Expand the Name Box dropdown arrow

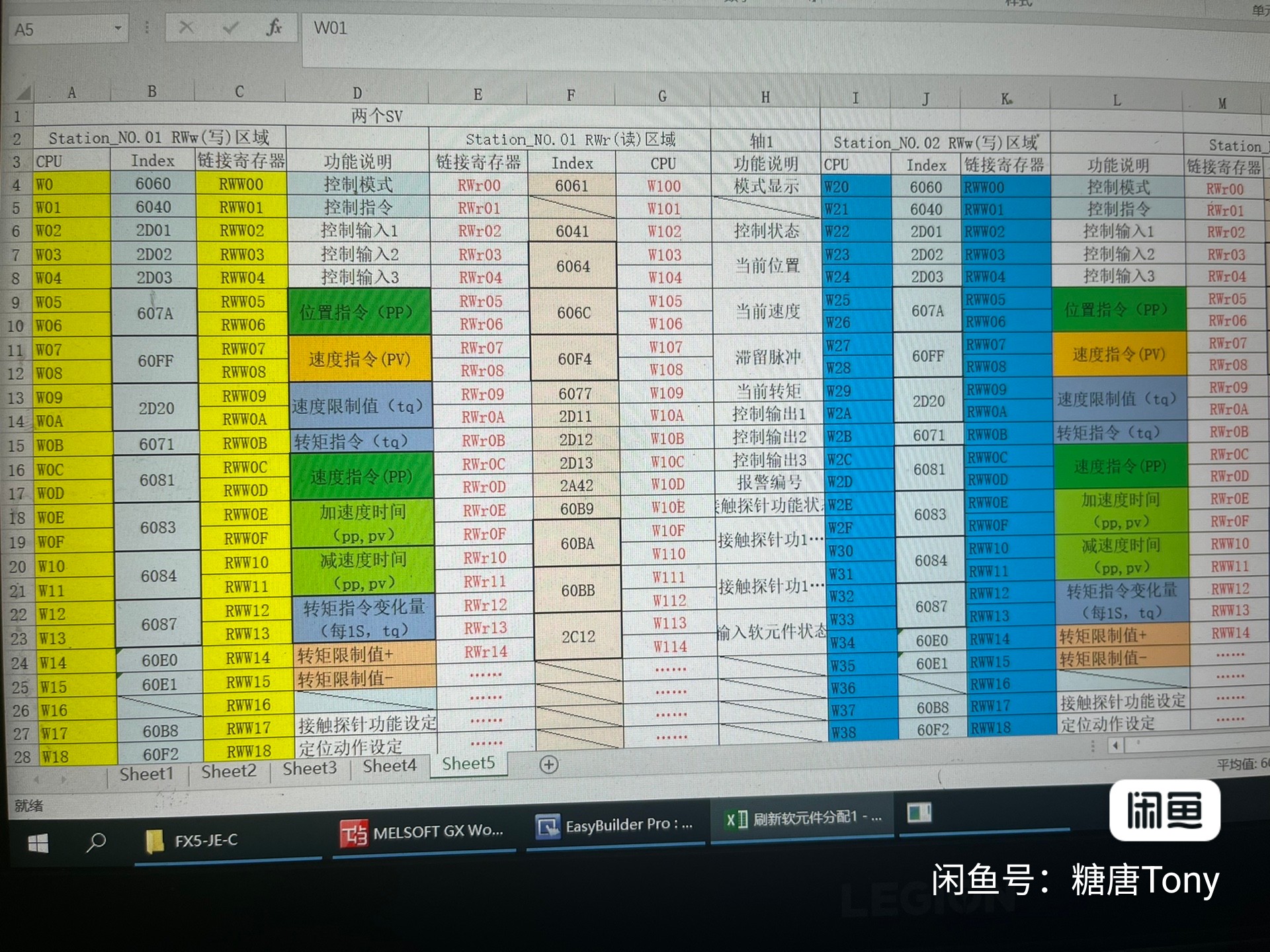[x=118, y=28]
